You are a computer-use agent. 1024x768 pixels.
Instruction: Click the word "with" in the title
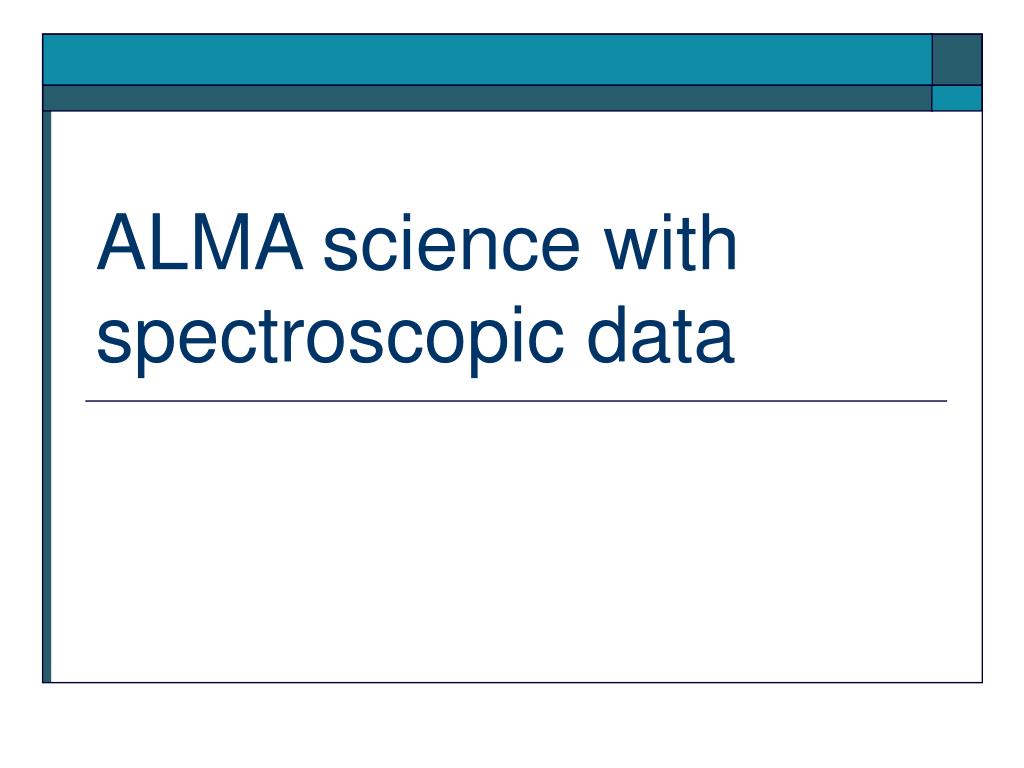[x=669, y=242]
